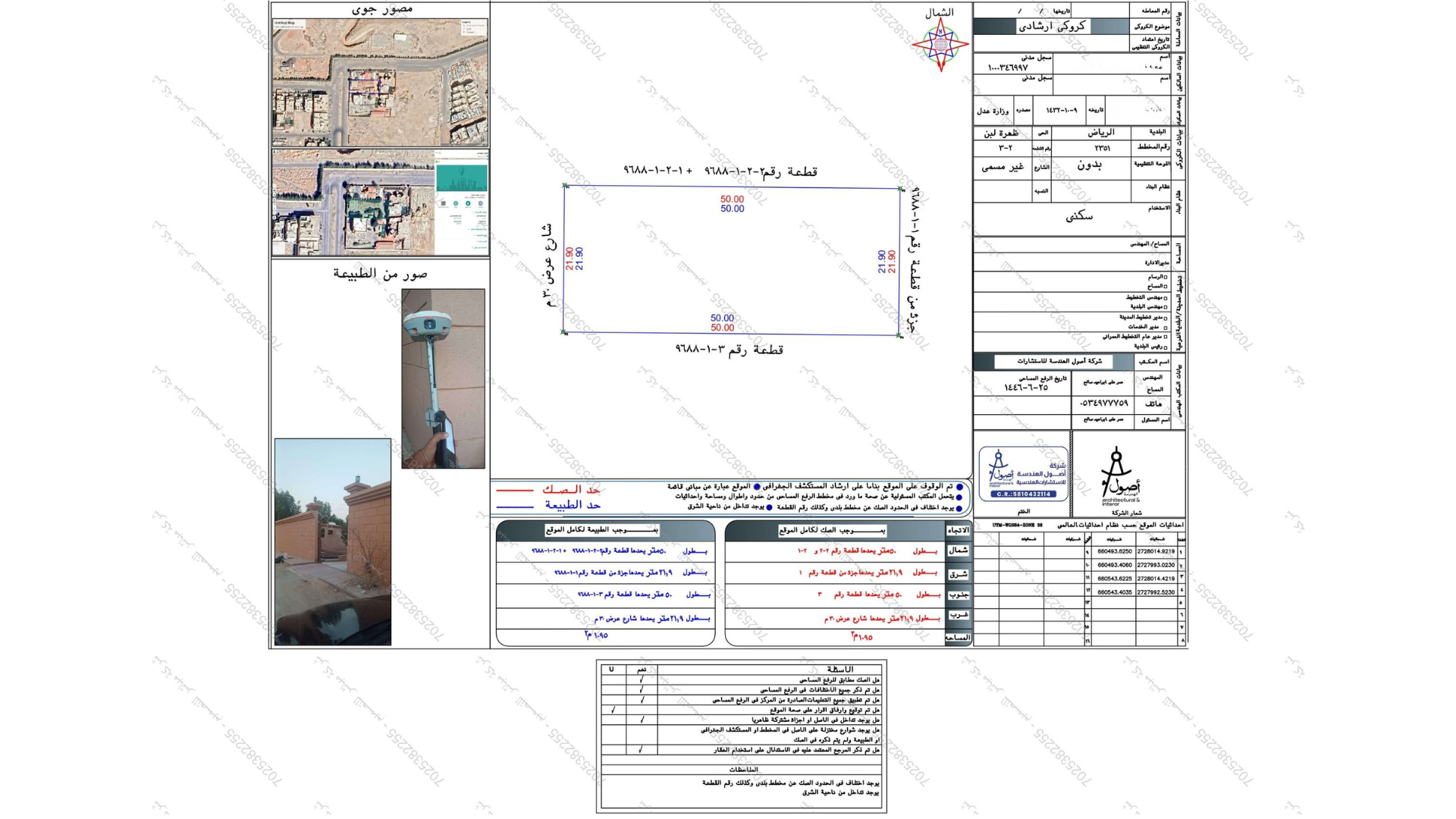Click the blue حد الطبيعة legend line
This screenshot has width=1456, height=819.
point(515,506)
